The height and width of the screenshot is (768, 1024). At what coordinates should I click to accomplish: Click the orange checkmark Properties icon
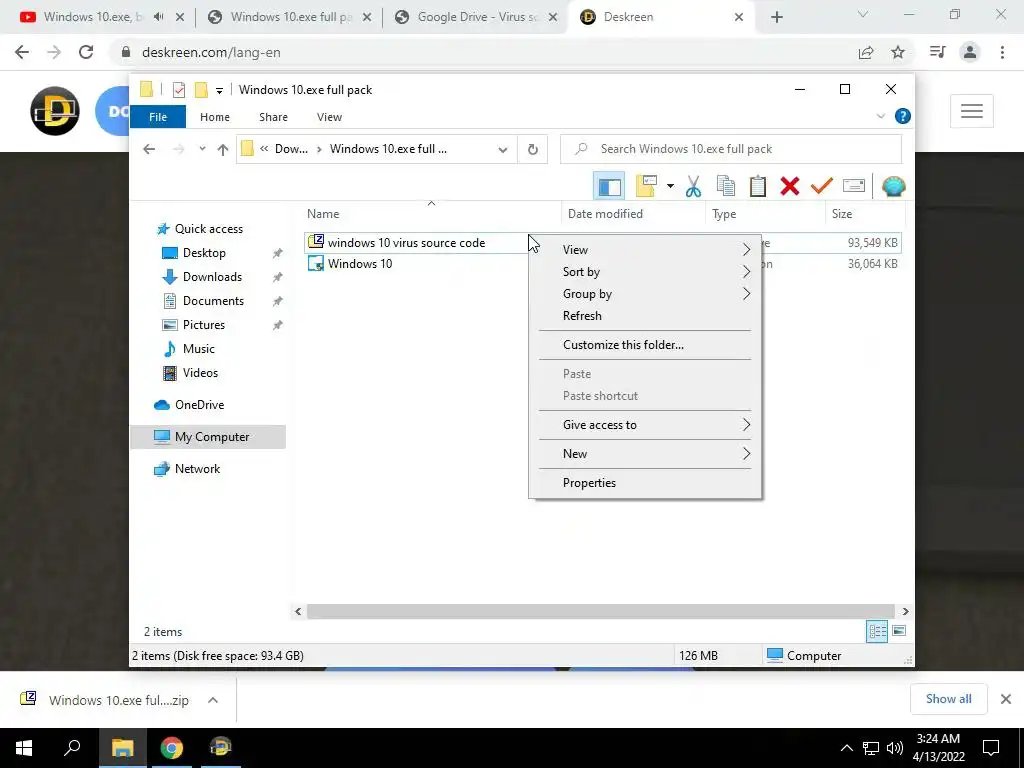822,187
